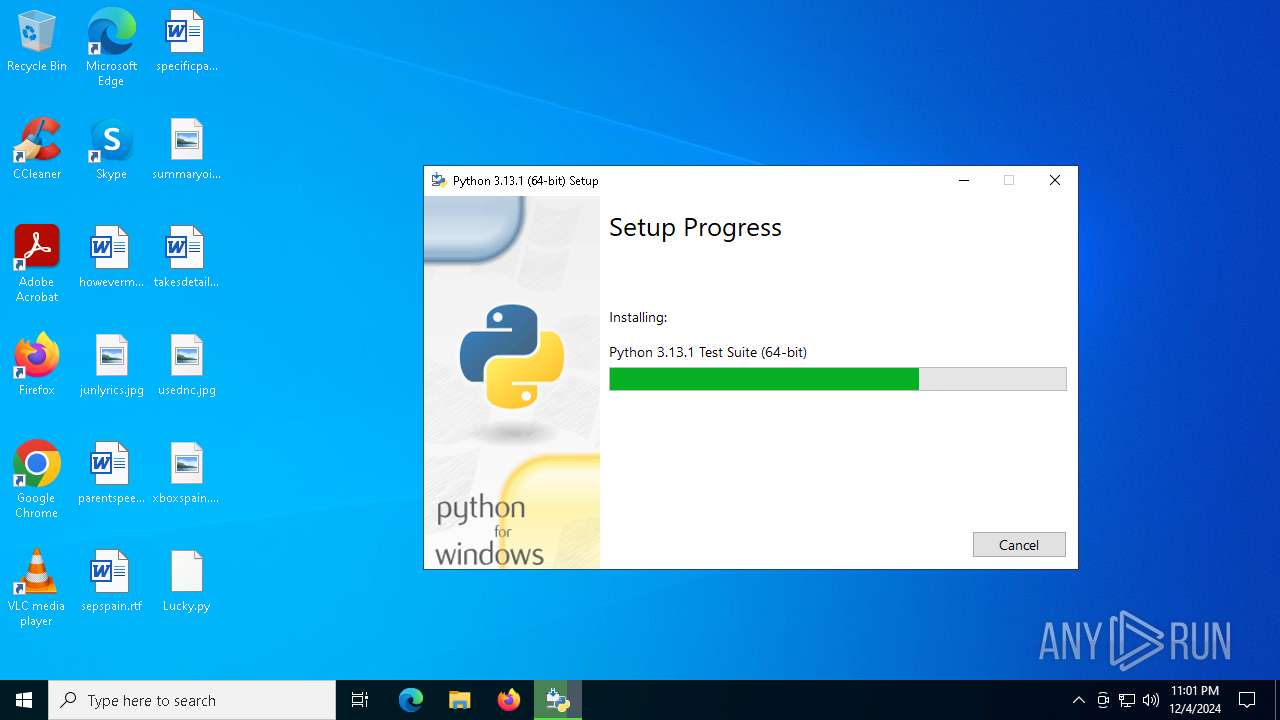
Task: Select the takesdetail... Word document icon
Action: point(186,257)
